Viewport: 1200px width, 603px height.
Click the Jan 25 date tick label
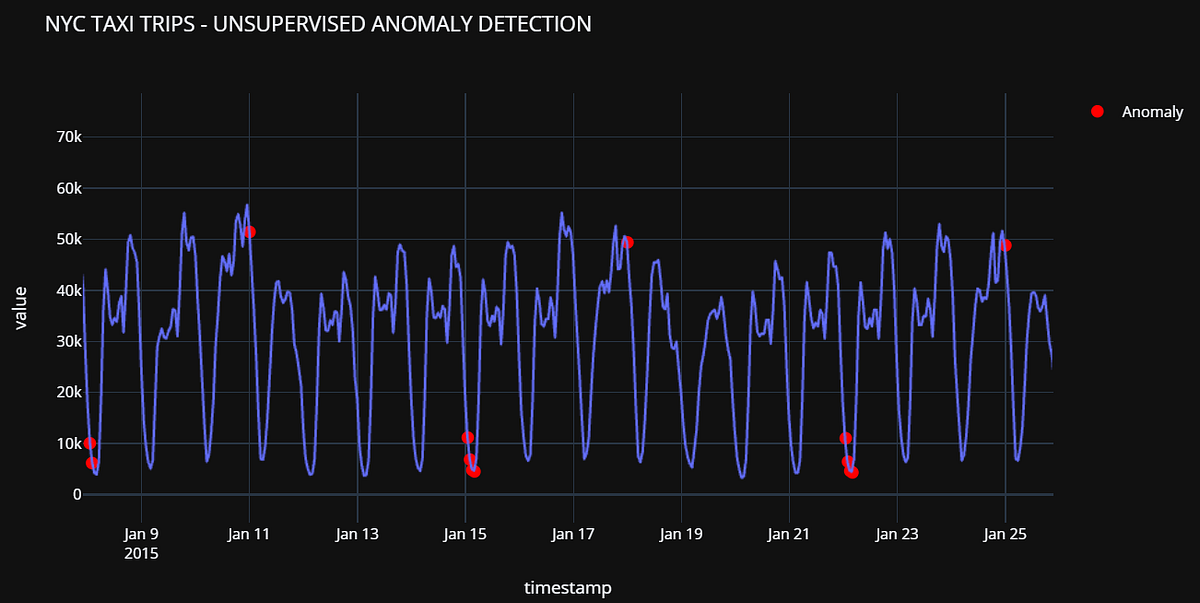(1004, 534)
